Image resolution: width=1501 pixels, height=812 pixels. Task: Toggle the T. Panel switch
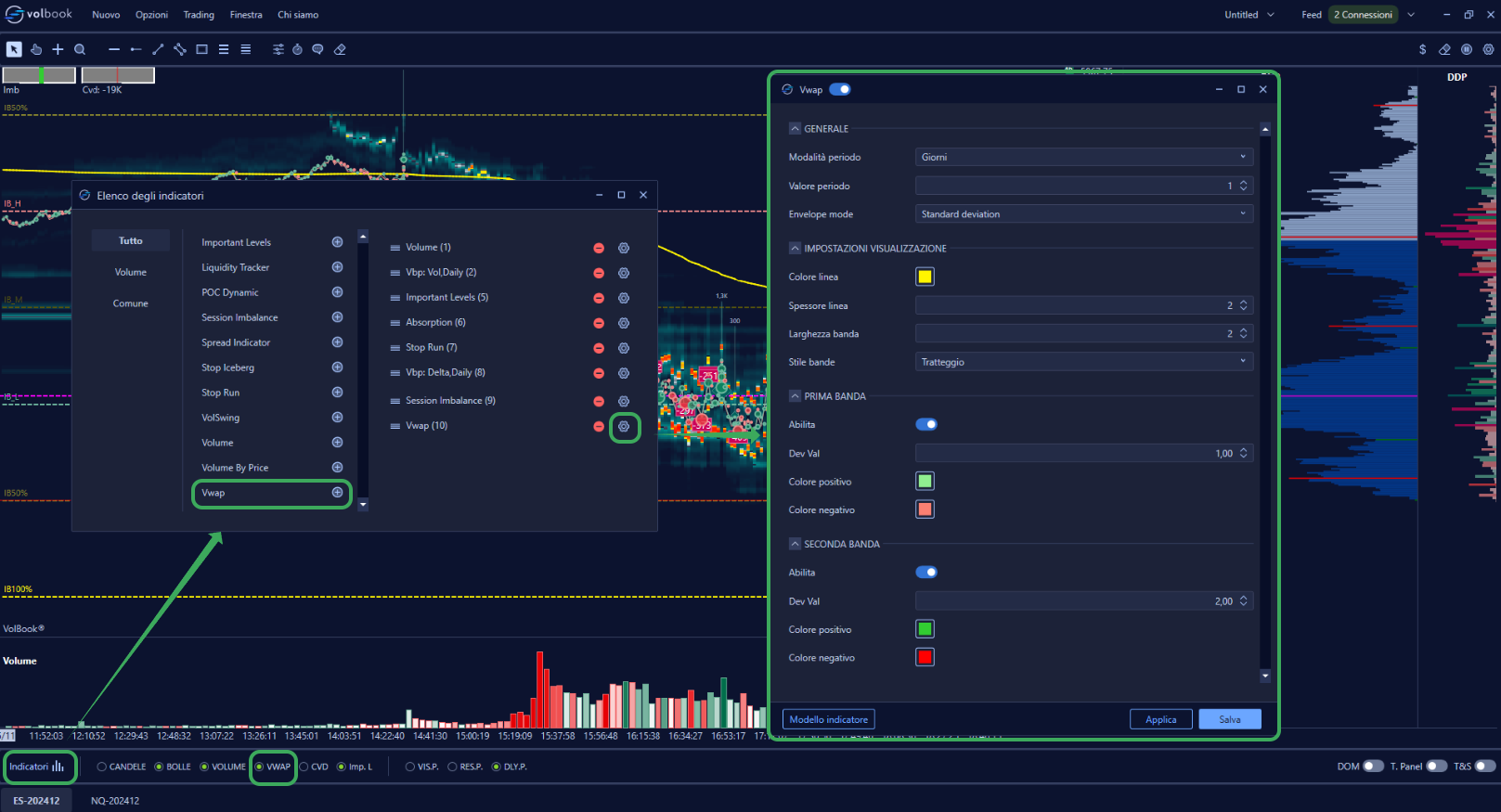point(1436,767)
